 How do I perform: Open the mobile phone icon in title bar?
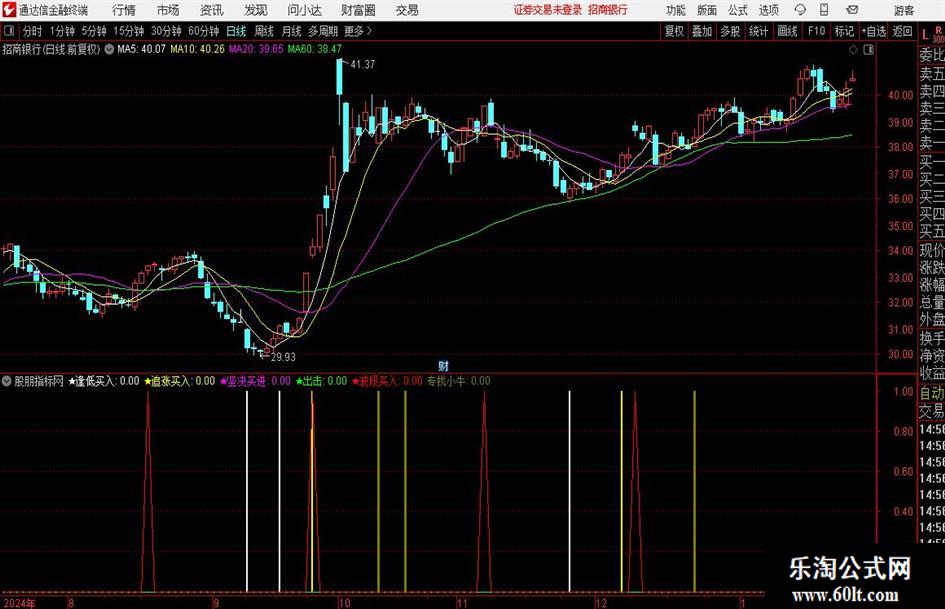point(824,10)
